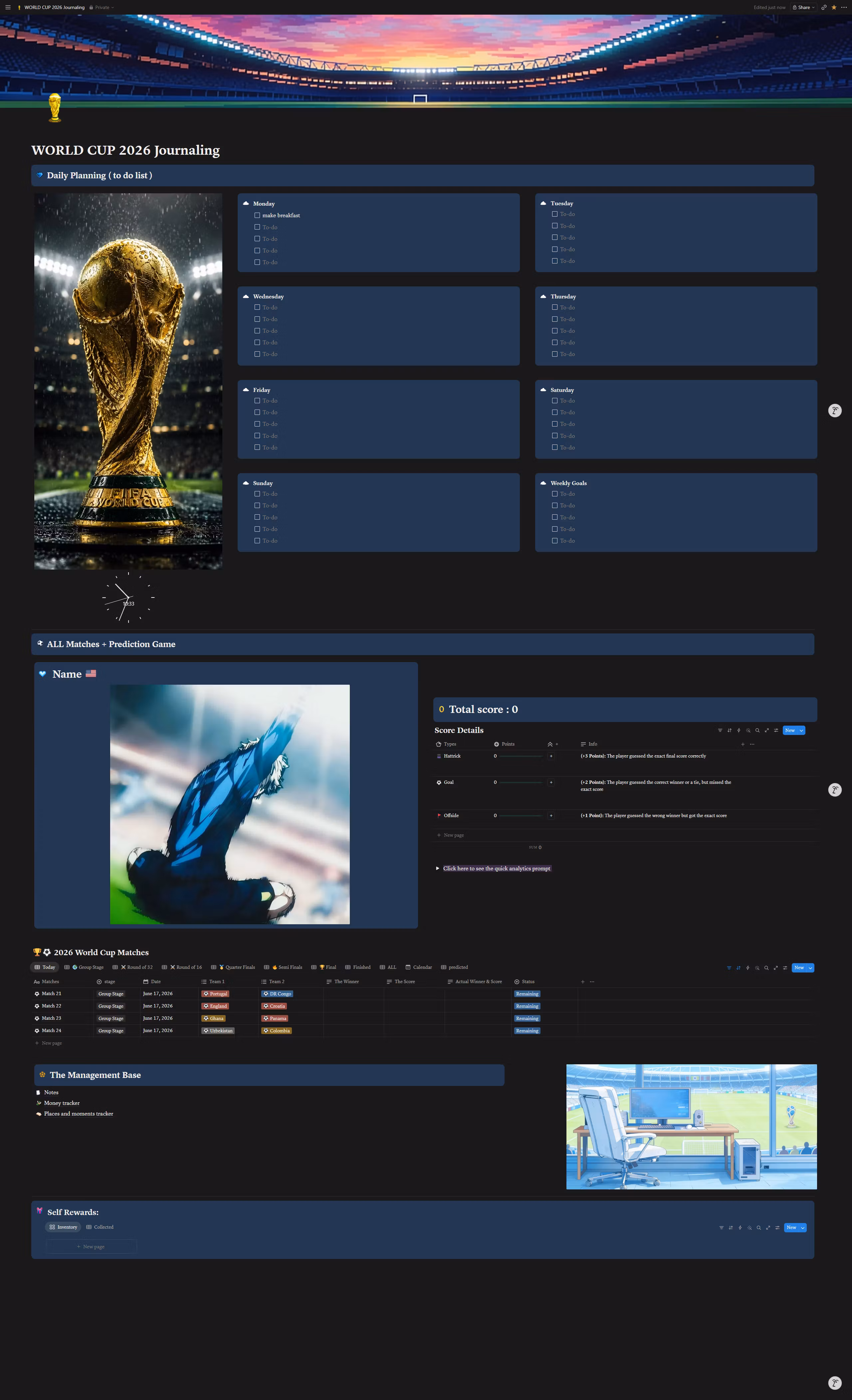This screenshot has height=1400, width=852.
Task: Open the Calendar view tab
Action: click(418, 967)
